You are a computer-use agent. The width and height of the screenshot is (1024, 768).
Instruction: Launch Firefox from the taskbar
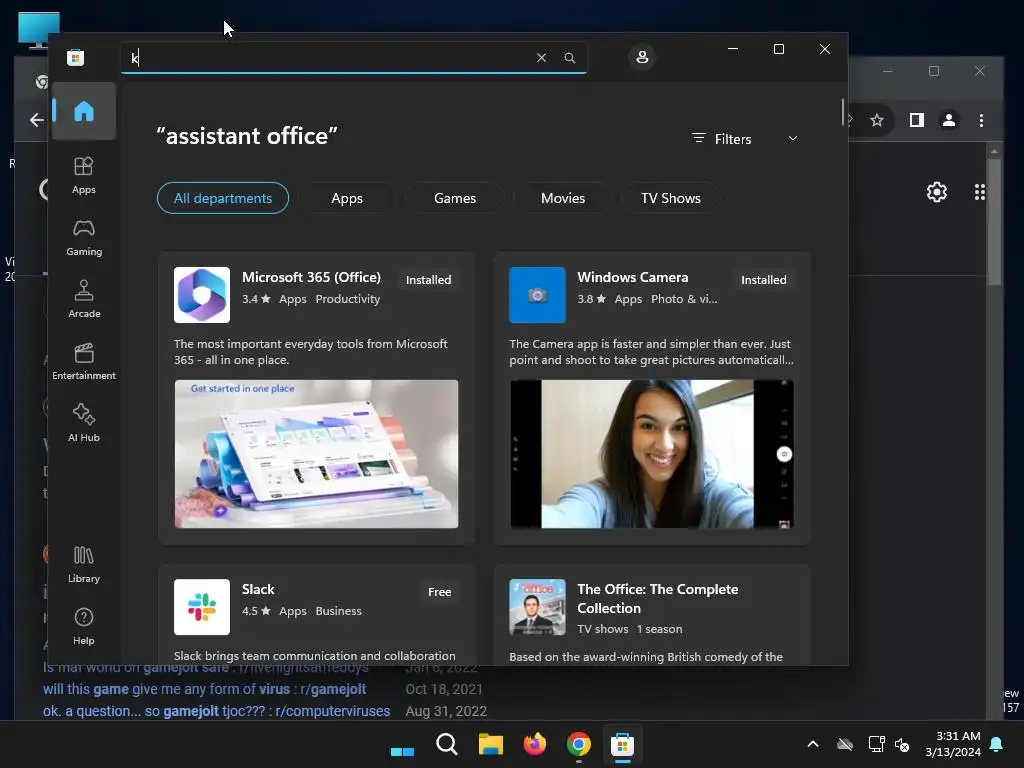535,744
